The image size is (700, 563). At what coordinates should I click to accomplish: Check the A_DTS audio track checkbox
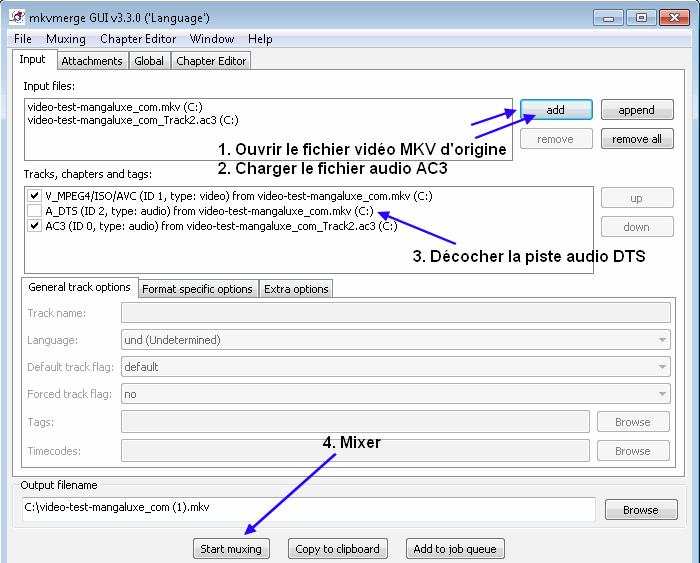tap(34, 211)
